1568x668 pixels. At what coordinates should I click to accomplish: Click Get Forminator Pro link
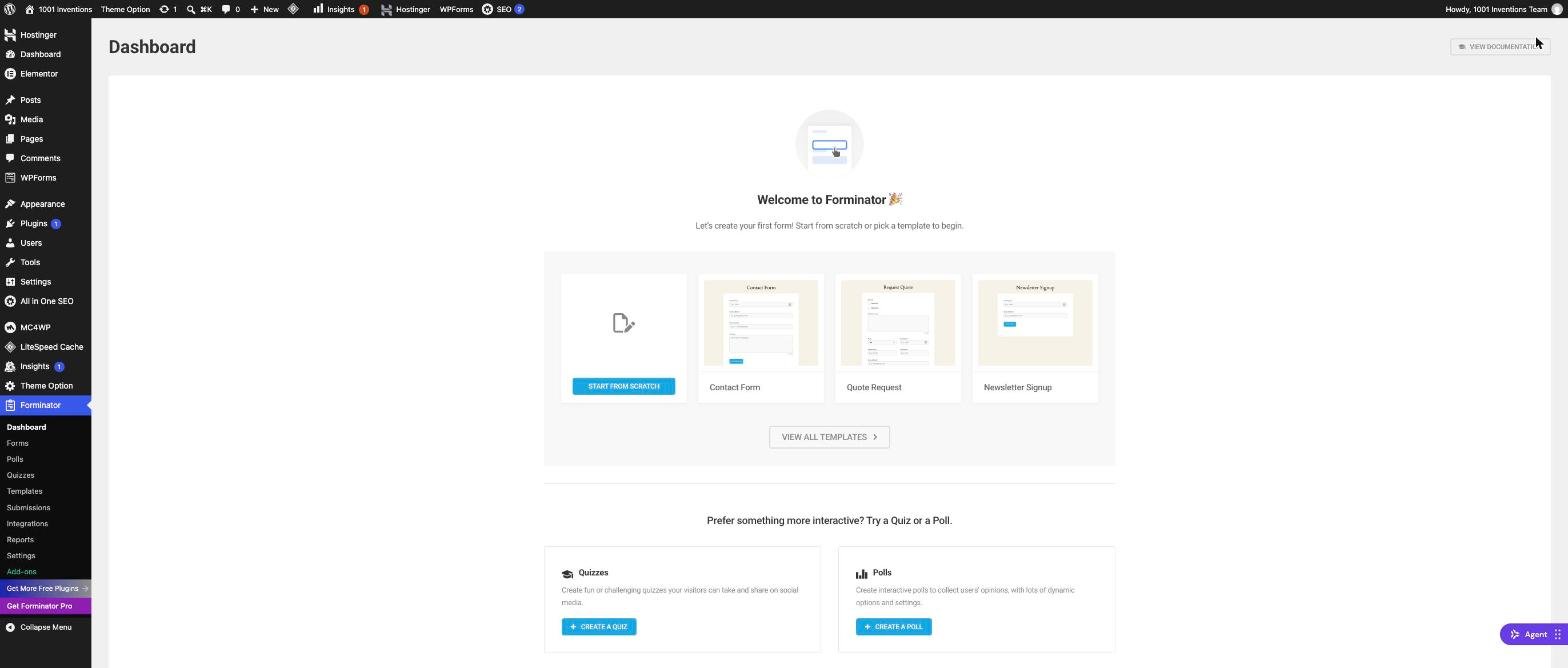tap(45, 606)
